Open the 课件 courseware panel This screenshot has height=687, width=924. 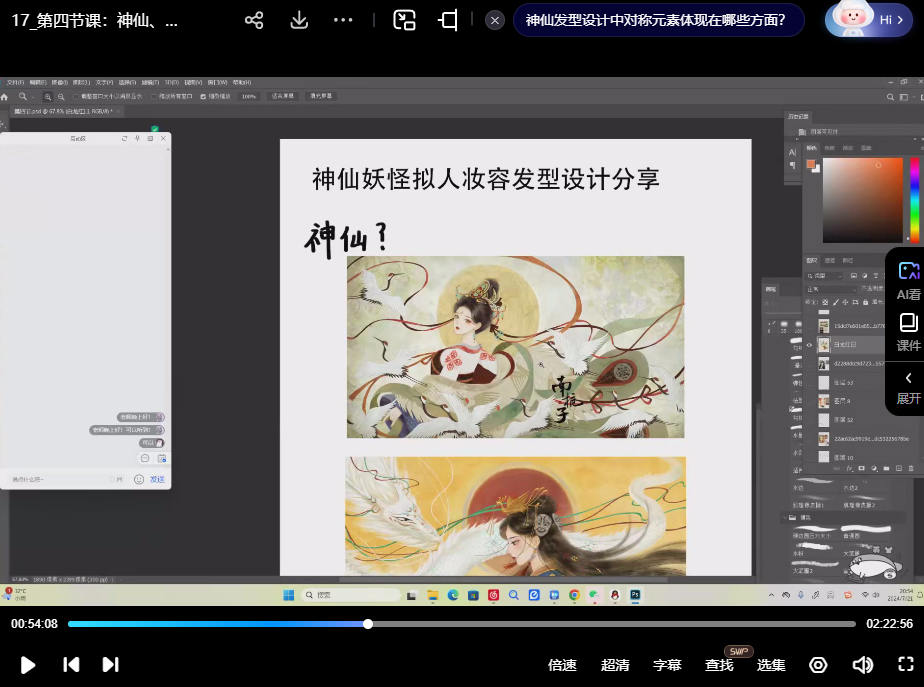tap(908, 332)
